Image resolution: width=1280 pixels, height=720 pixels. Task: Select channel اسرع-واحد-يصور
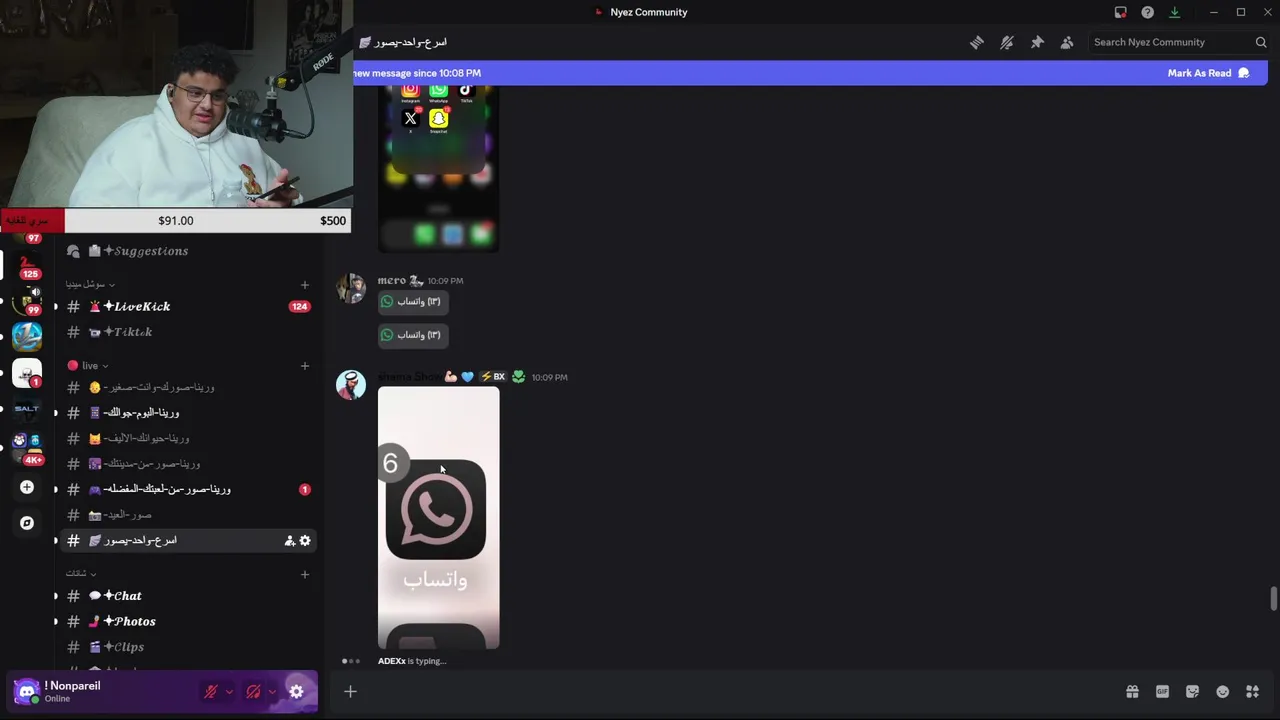tap(188, 540)
